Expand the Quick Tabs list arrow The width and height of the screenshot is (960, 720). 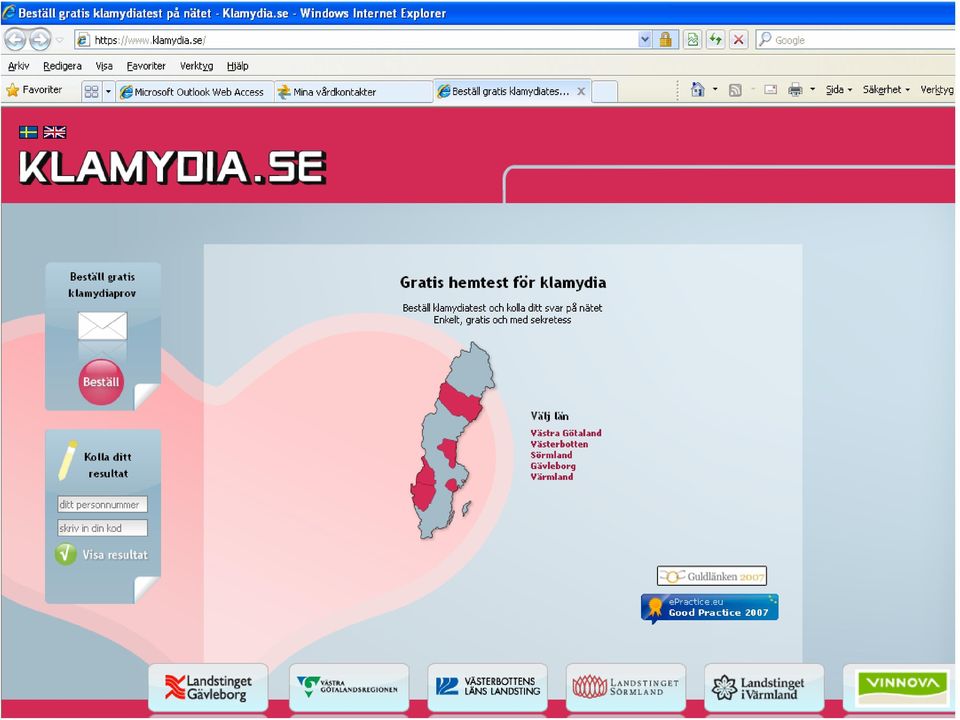108,92
